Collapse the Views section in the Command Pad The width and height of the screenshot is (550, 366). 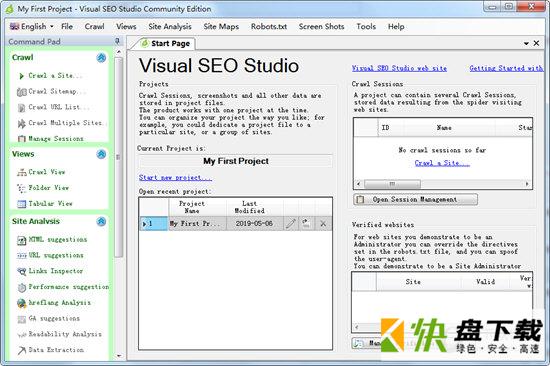101,154
